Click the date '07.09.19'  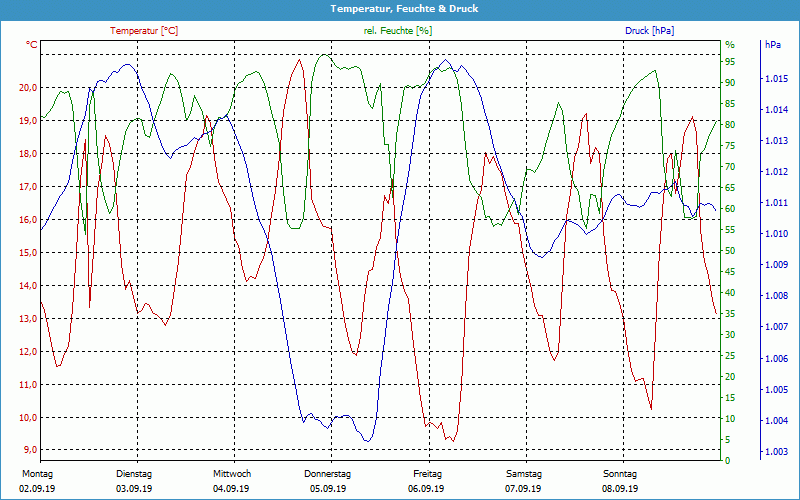click(523, 489)
